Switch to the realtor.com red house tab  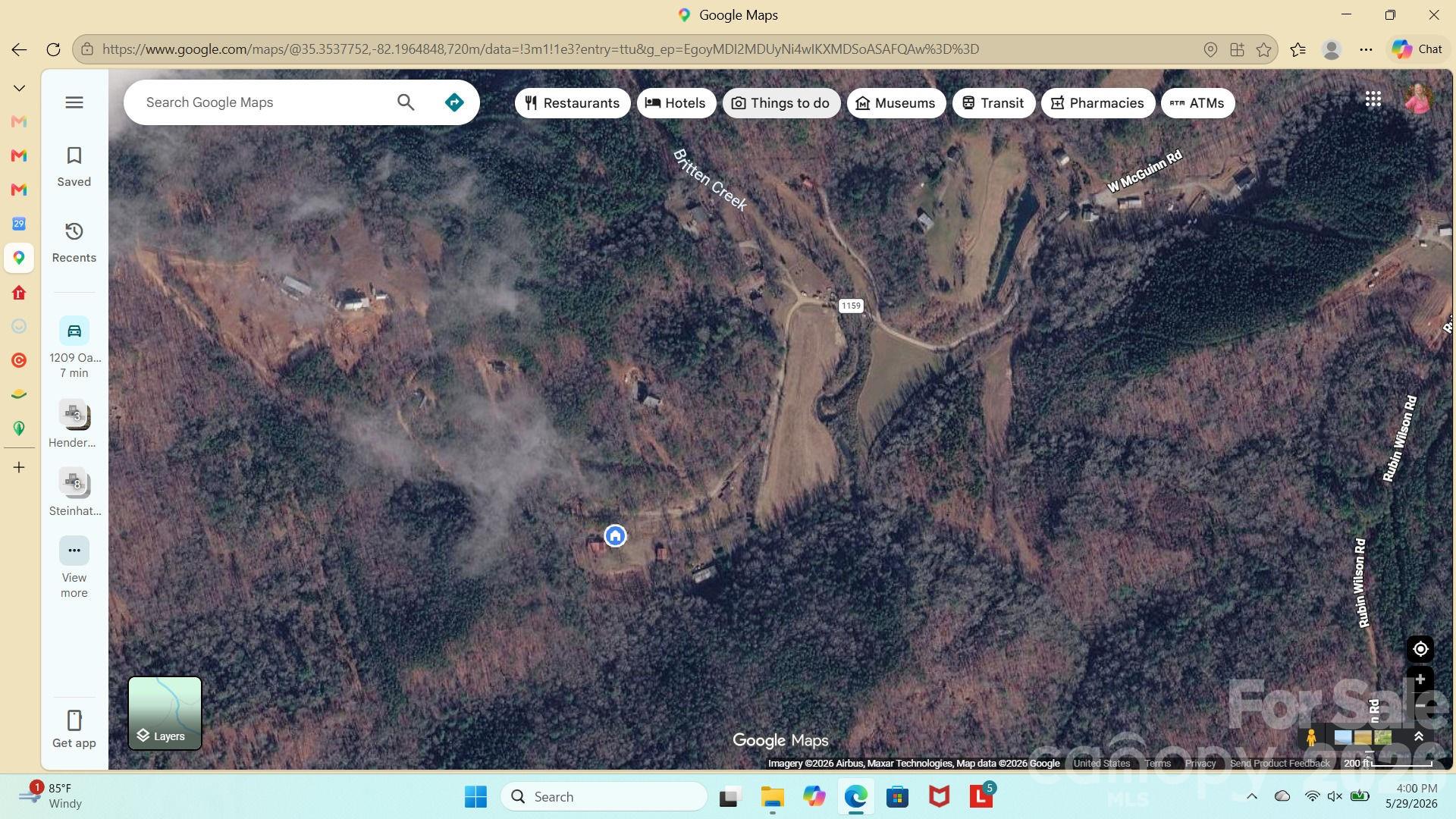[x=19, y=293]
